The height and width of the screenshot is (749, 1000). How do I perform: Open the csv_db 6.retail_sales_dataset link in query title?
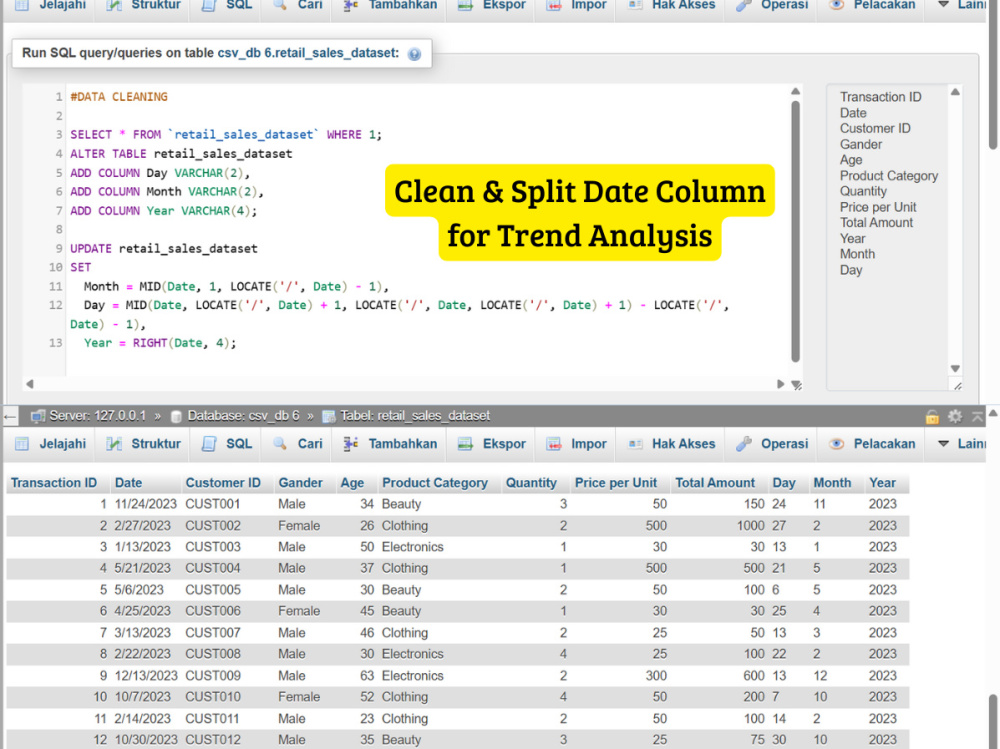(x=308, y=53)
